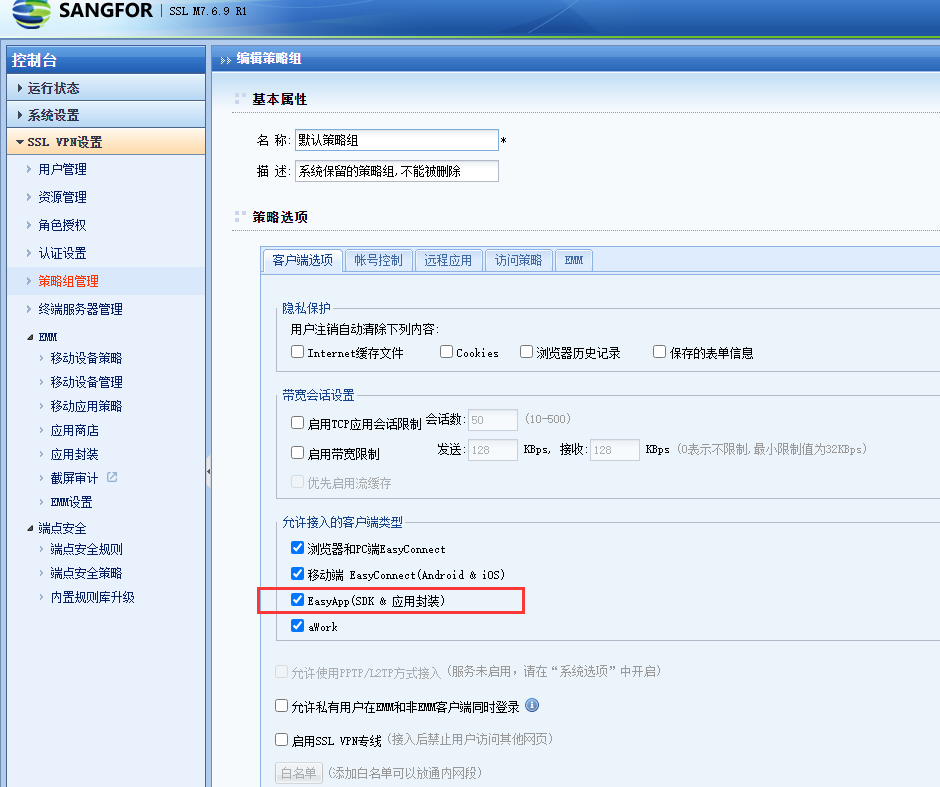The image size is (940, 787).
Task: Expand the 系统设置 menu section
Action: click(106, 114)
